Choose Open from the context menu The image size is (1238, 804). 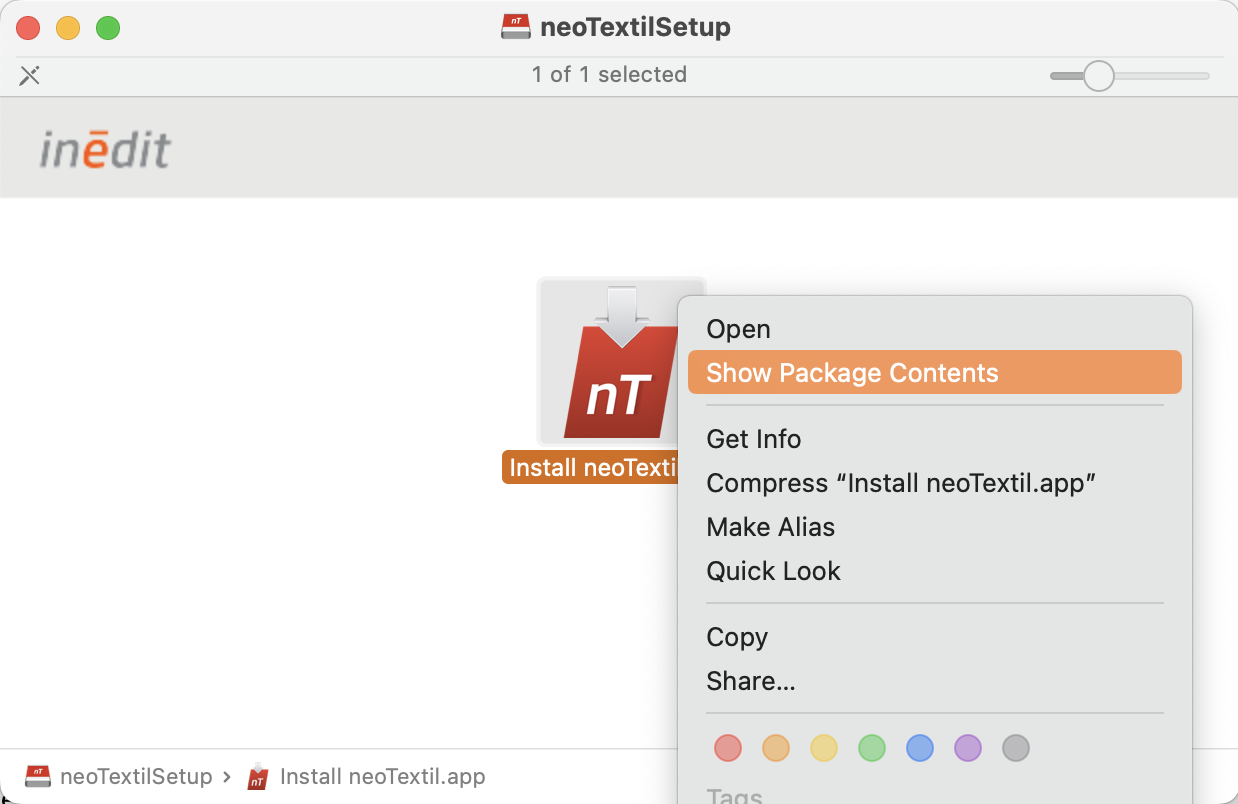click(x=934, y=329)
